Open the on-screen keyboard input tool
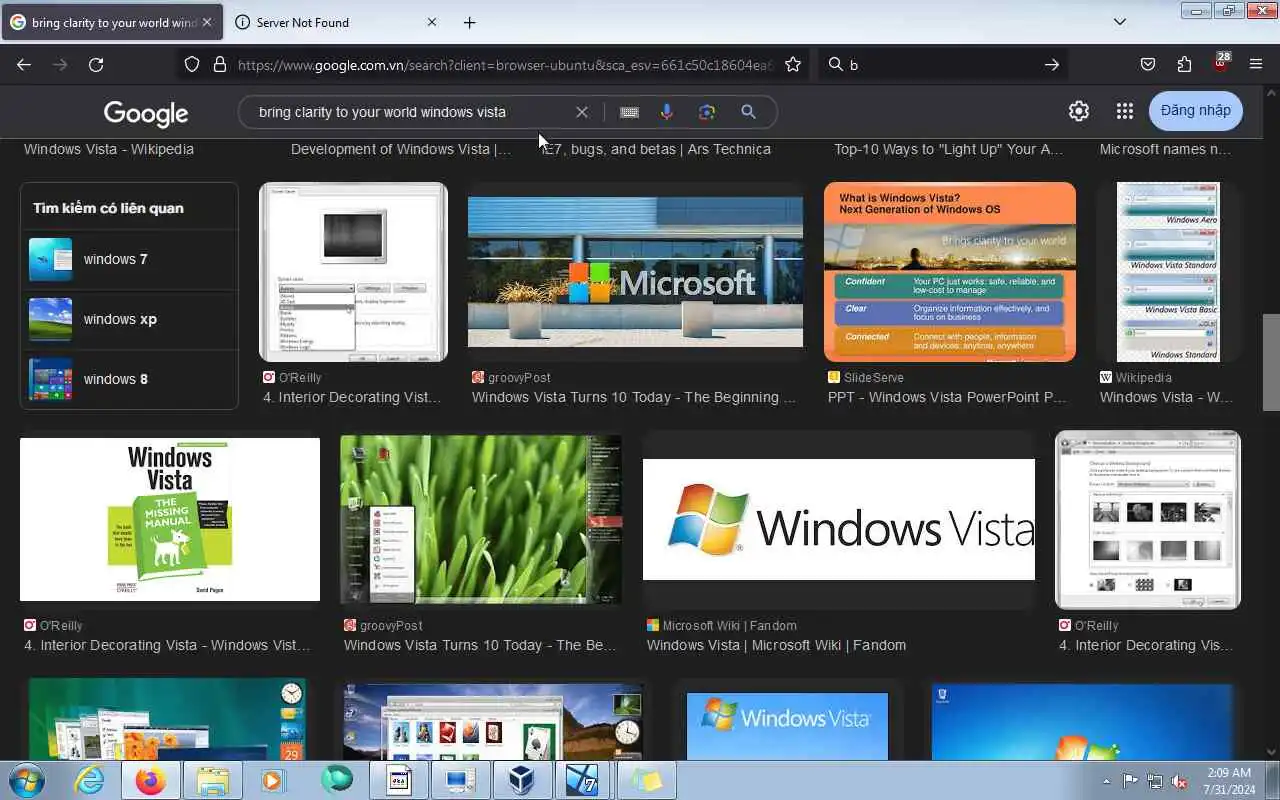This screenshot has height=800, width=1280. [629, 112]
